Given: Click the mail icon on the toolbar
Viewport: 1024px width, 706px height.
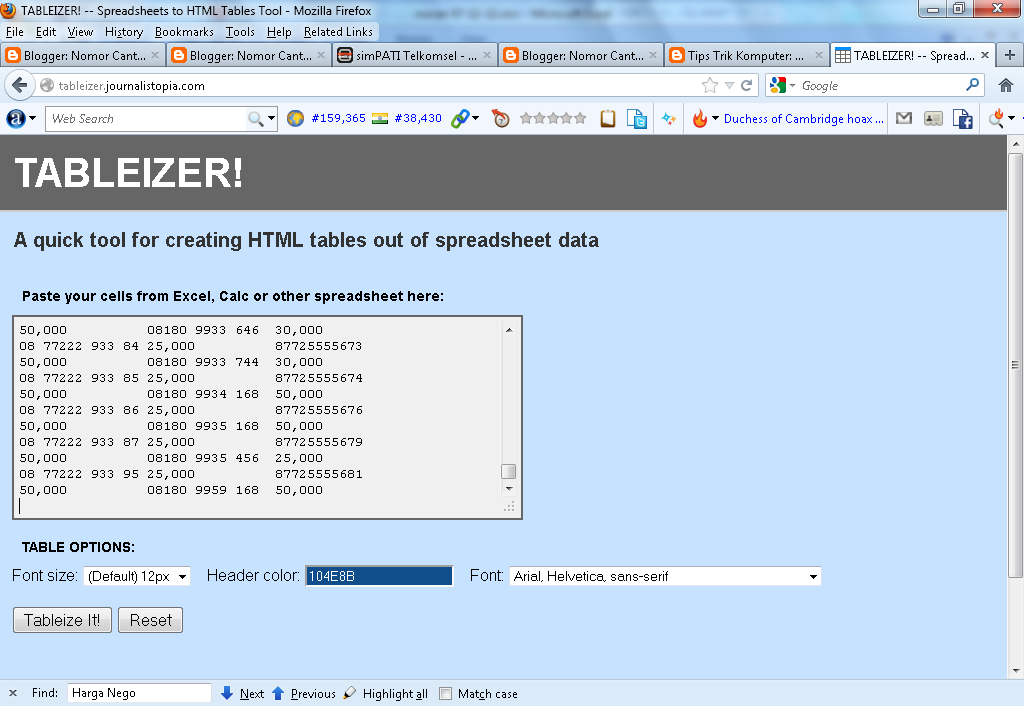Looking at the screenshot, I should click(904, 118).
